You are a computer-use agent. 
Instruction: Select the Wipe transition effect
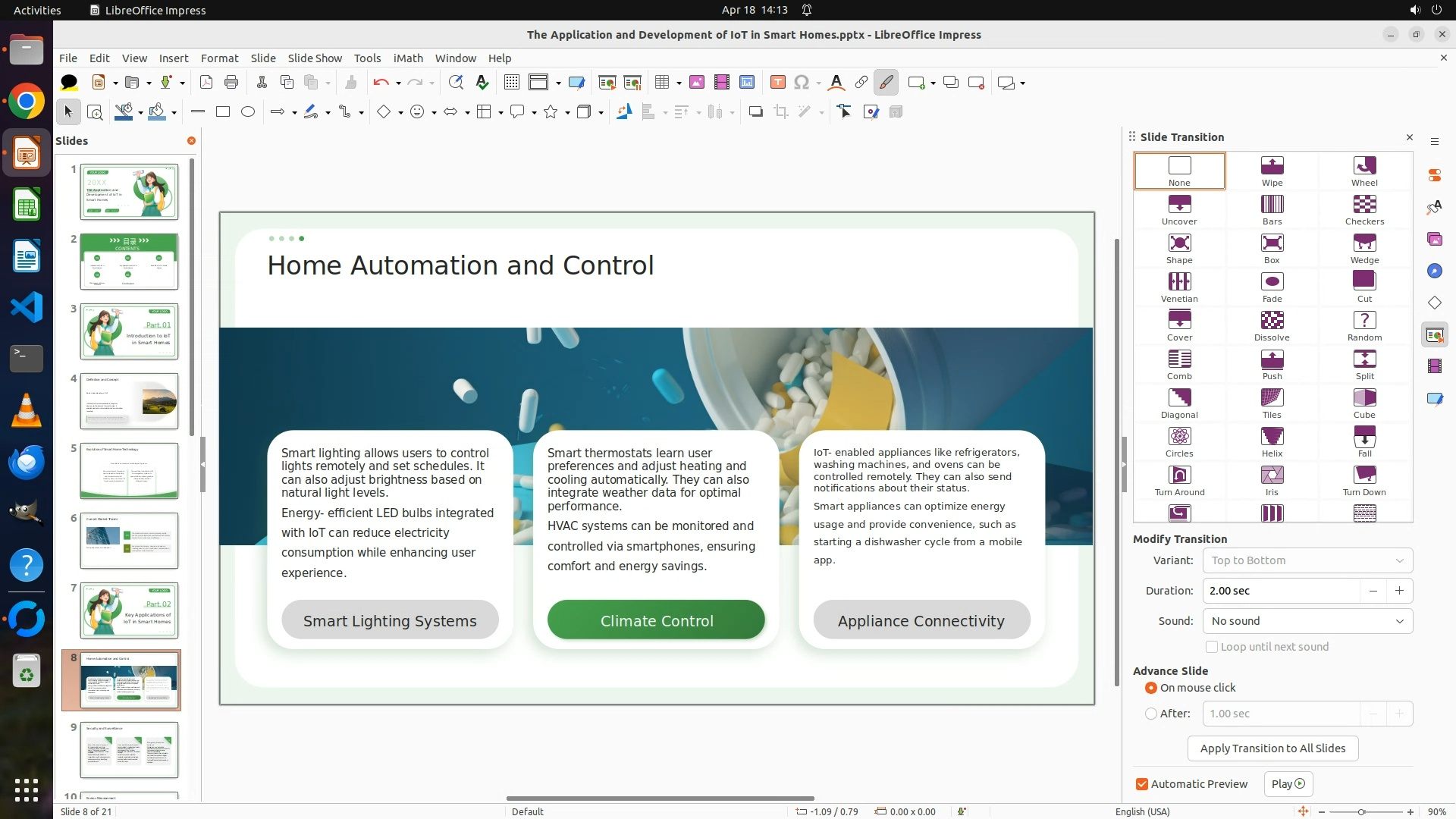[x=1272, y=171]
